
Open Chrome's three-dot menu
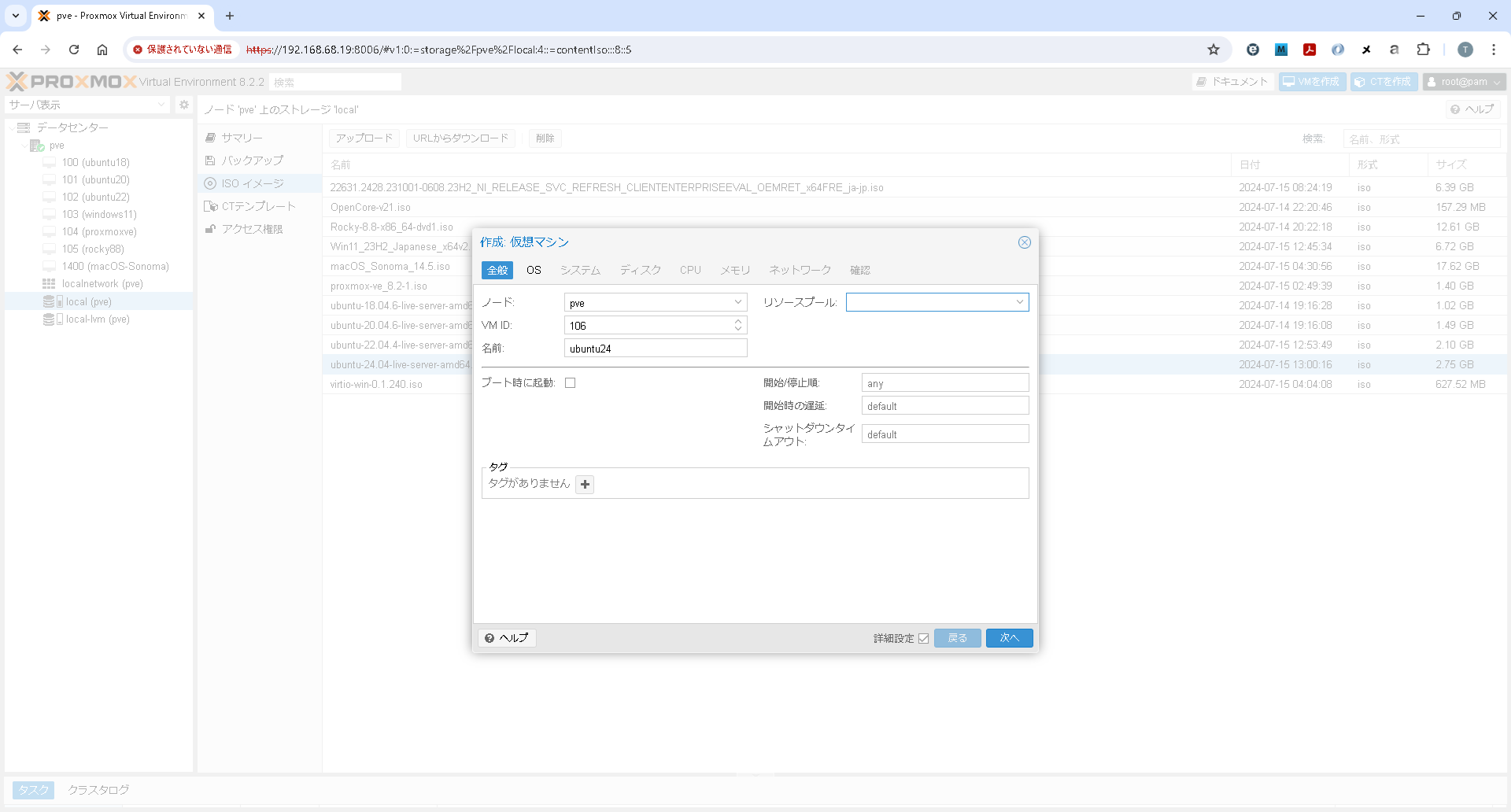1494,50
